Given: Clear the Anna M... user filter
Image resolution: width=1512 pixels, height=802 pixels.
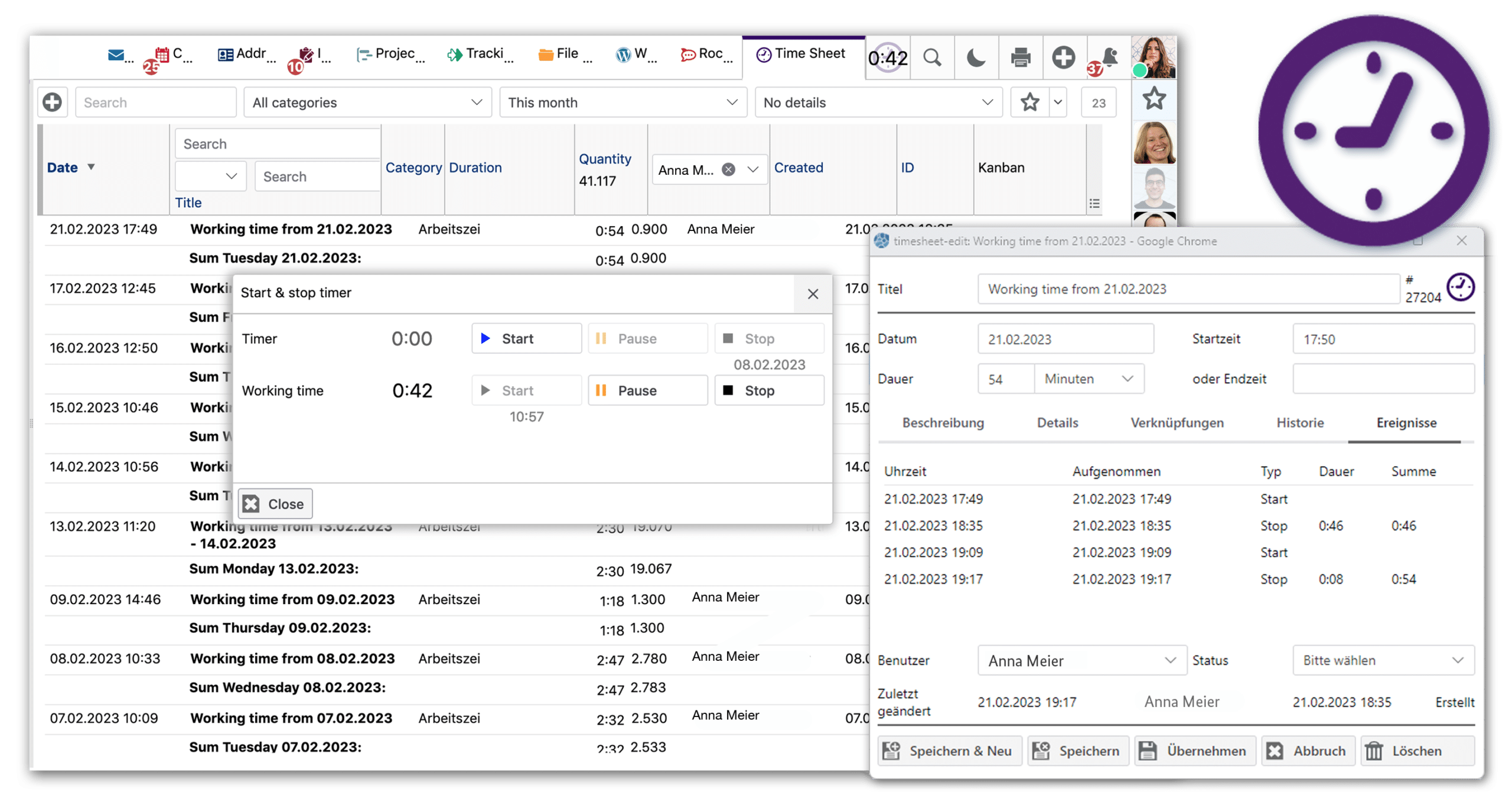Looking at the screenshot, I should pos(729,170).
